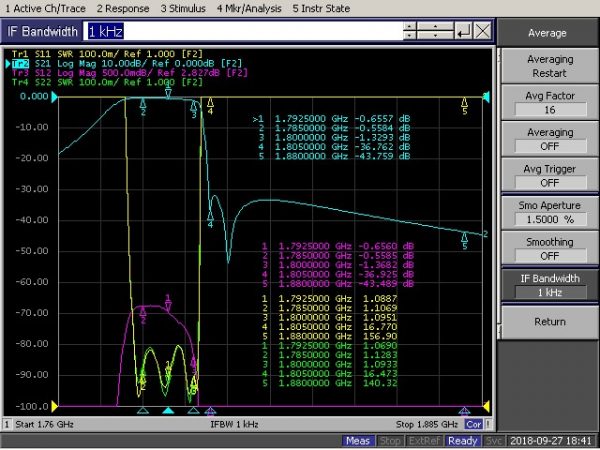Toggle the Avg Trigger OFF softkey
Viewport: 600px width, 450px height.
(x=550, y=176)
